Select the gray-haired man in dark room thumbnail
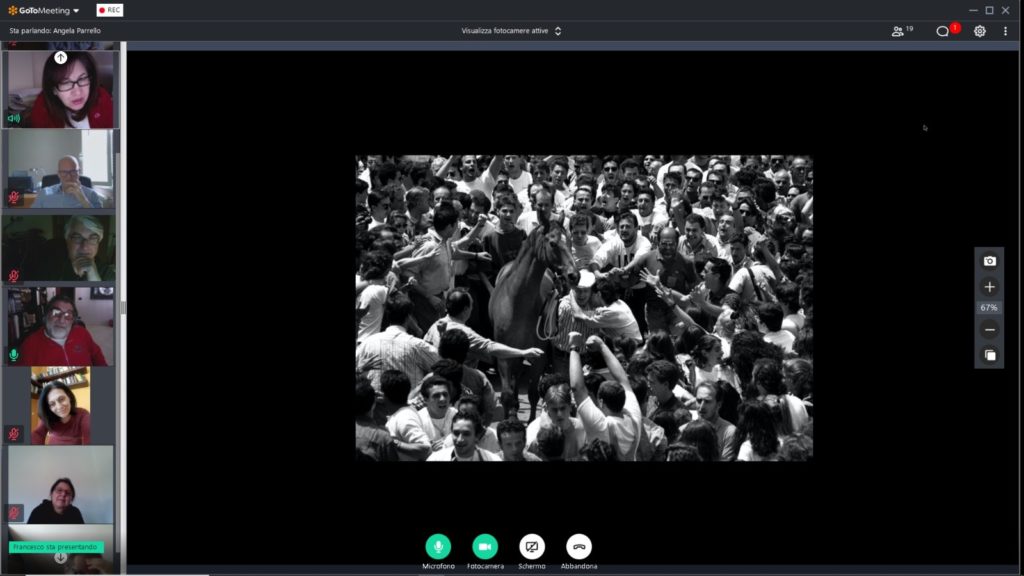The height and width of the screenshot is (576, 1024). click(x=60, y=248)
